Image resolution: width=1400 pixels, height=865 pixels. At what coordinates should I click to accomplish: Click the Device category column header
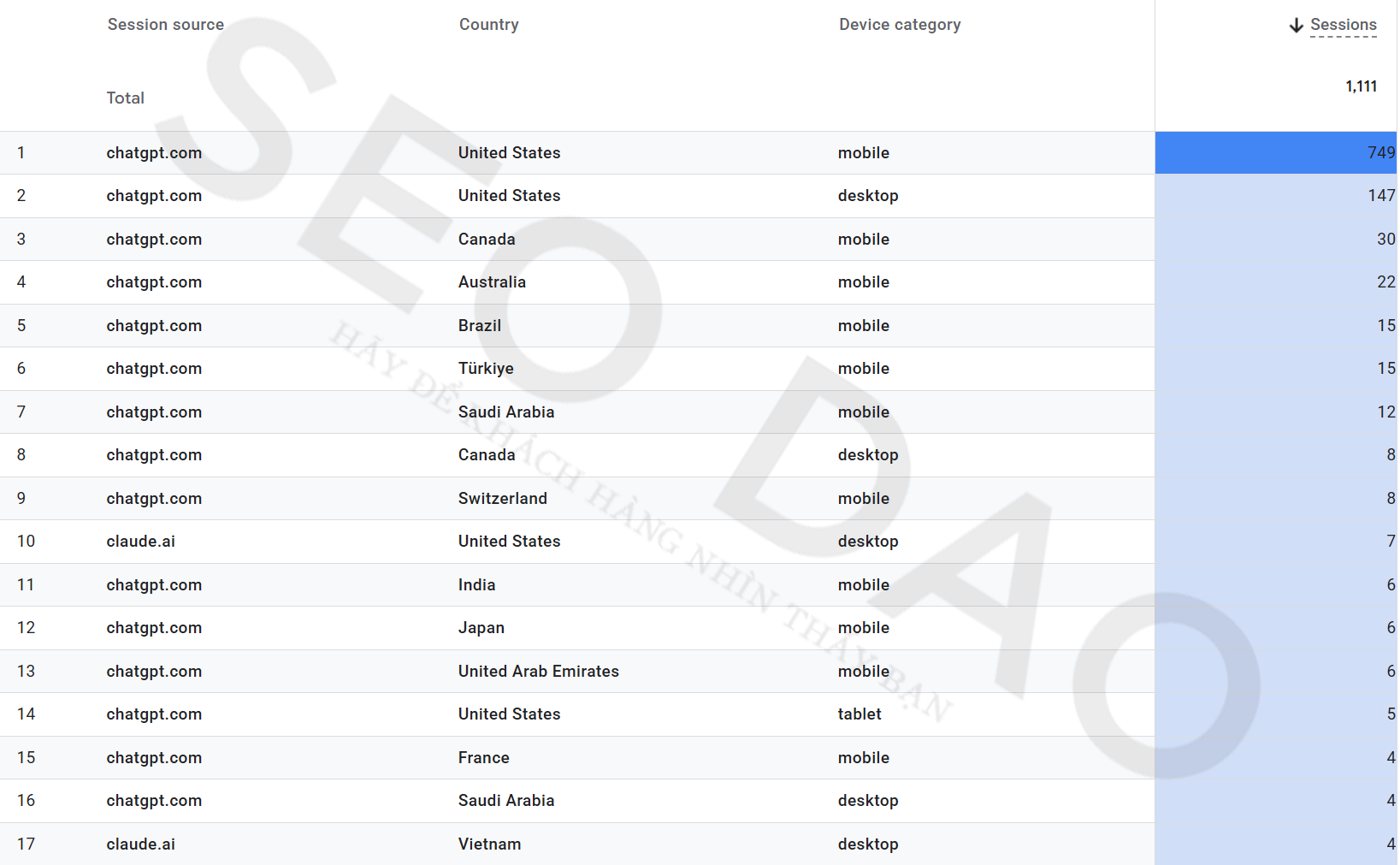[900, 25]
